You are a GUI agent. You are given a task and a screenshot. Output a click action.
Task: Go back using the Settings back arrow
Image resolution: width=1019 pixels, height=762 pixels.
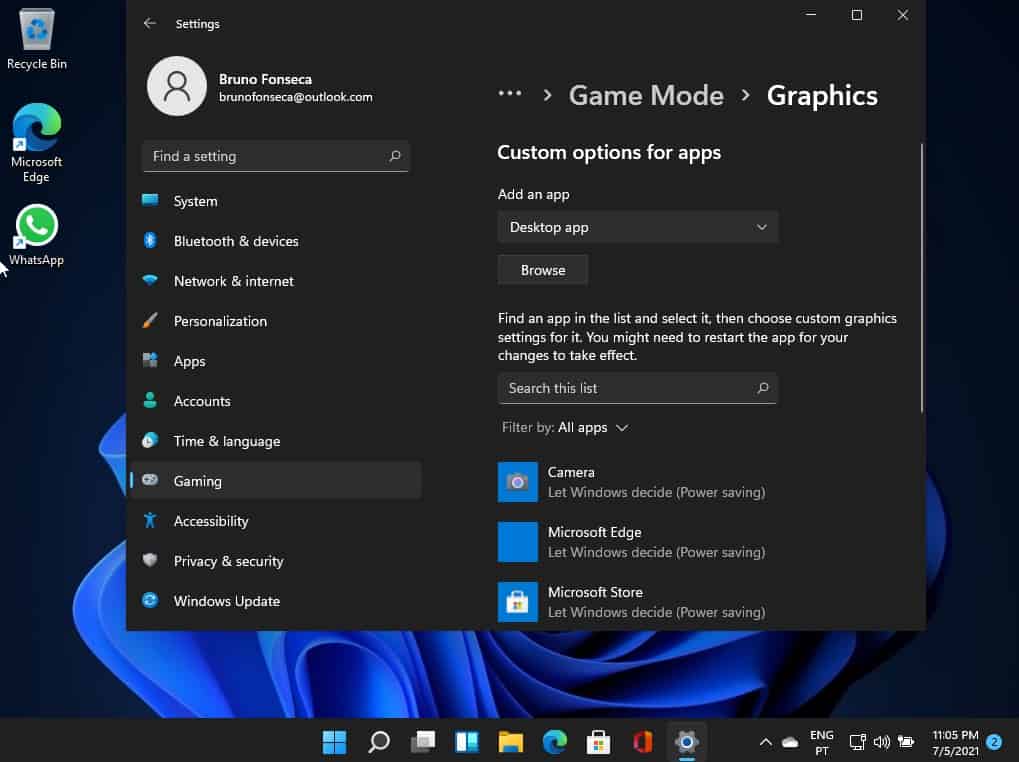click(x=149, y=23)
